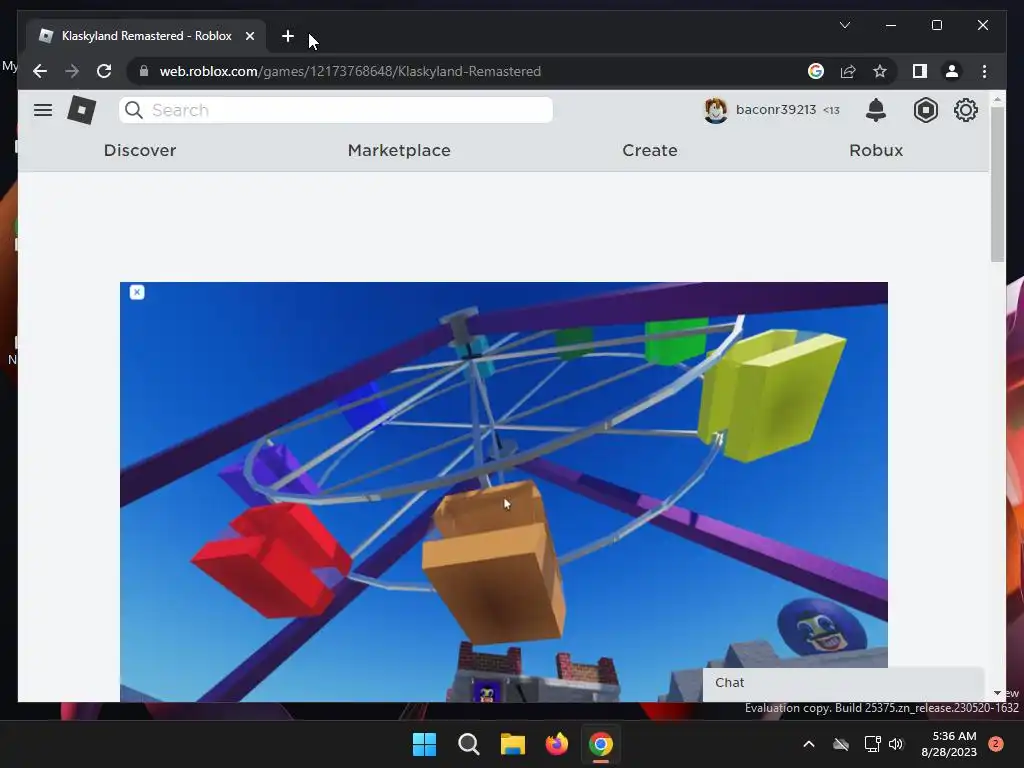Open the volume control in the tray
1024x768 pixels.
[x=896, y=744]
